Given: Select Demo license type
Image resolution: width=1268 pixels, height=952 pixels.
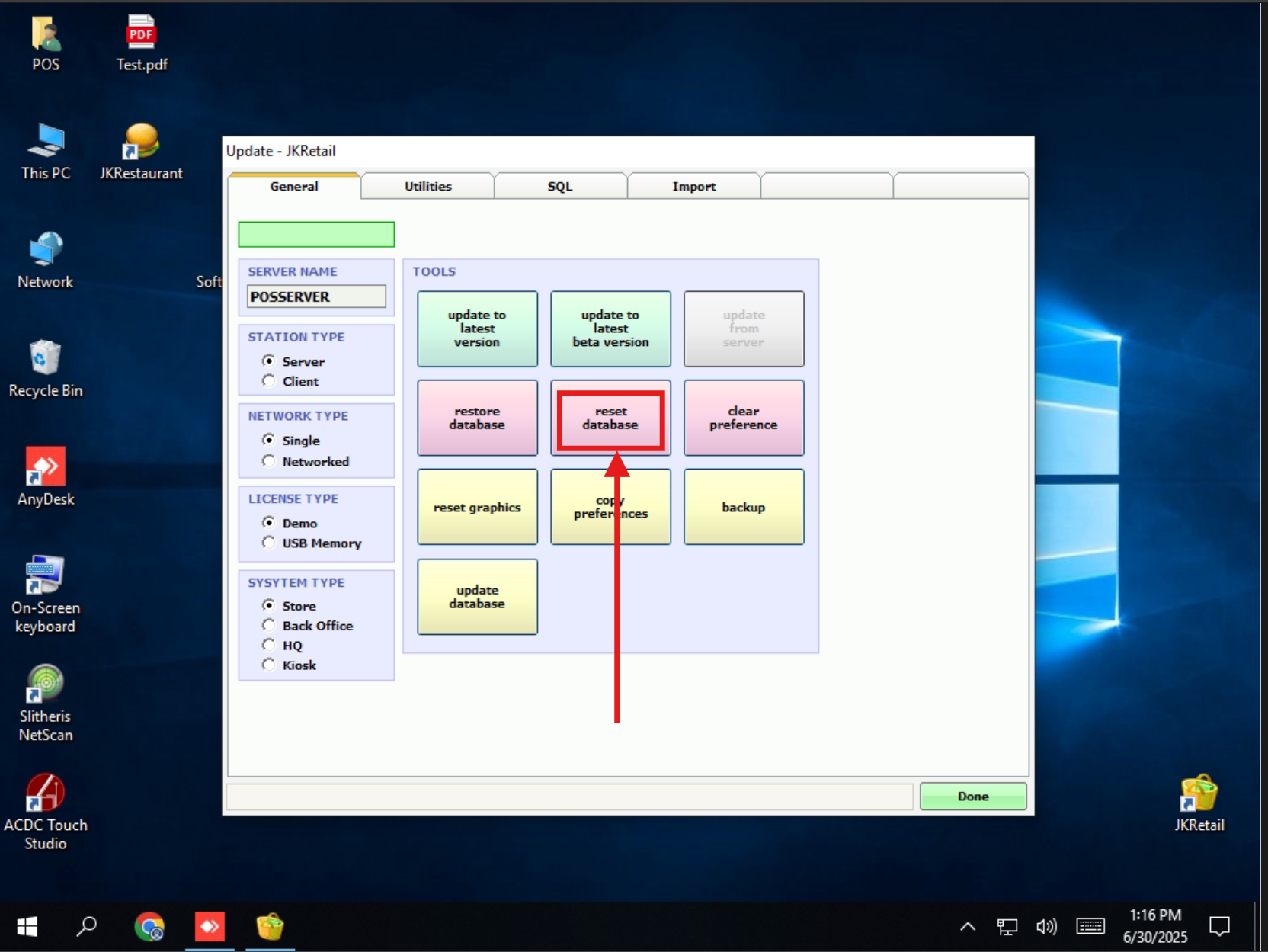Looking at the screenshot, I should (290, 523).
